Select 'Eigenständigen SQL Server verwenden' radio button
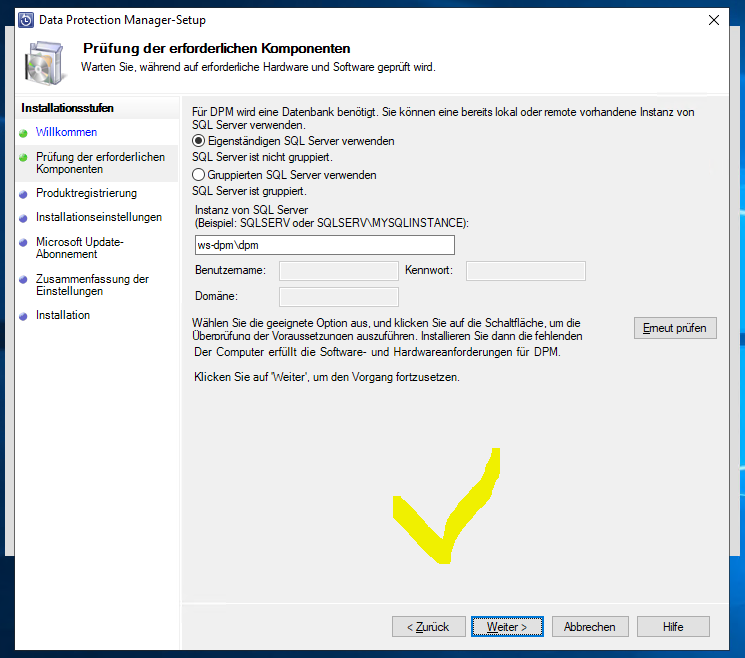 [198, 141]
